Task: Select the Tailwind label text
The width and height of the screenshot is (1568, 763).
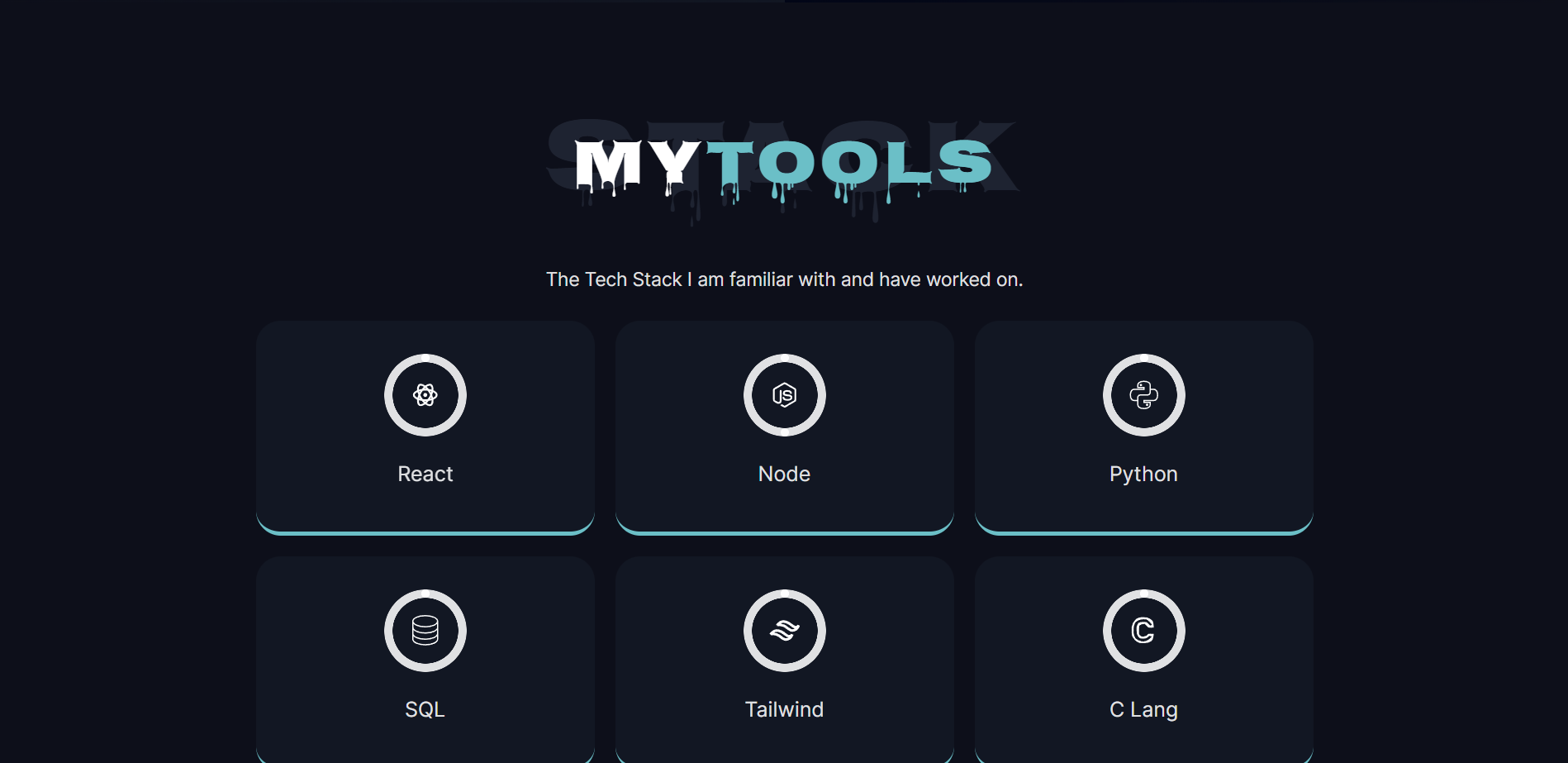Action: point(784,710)
